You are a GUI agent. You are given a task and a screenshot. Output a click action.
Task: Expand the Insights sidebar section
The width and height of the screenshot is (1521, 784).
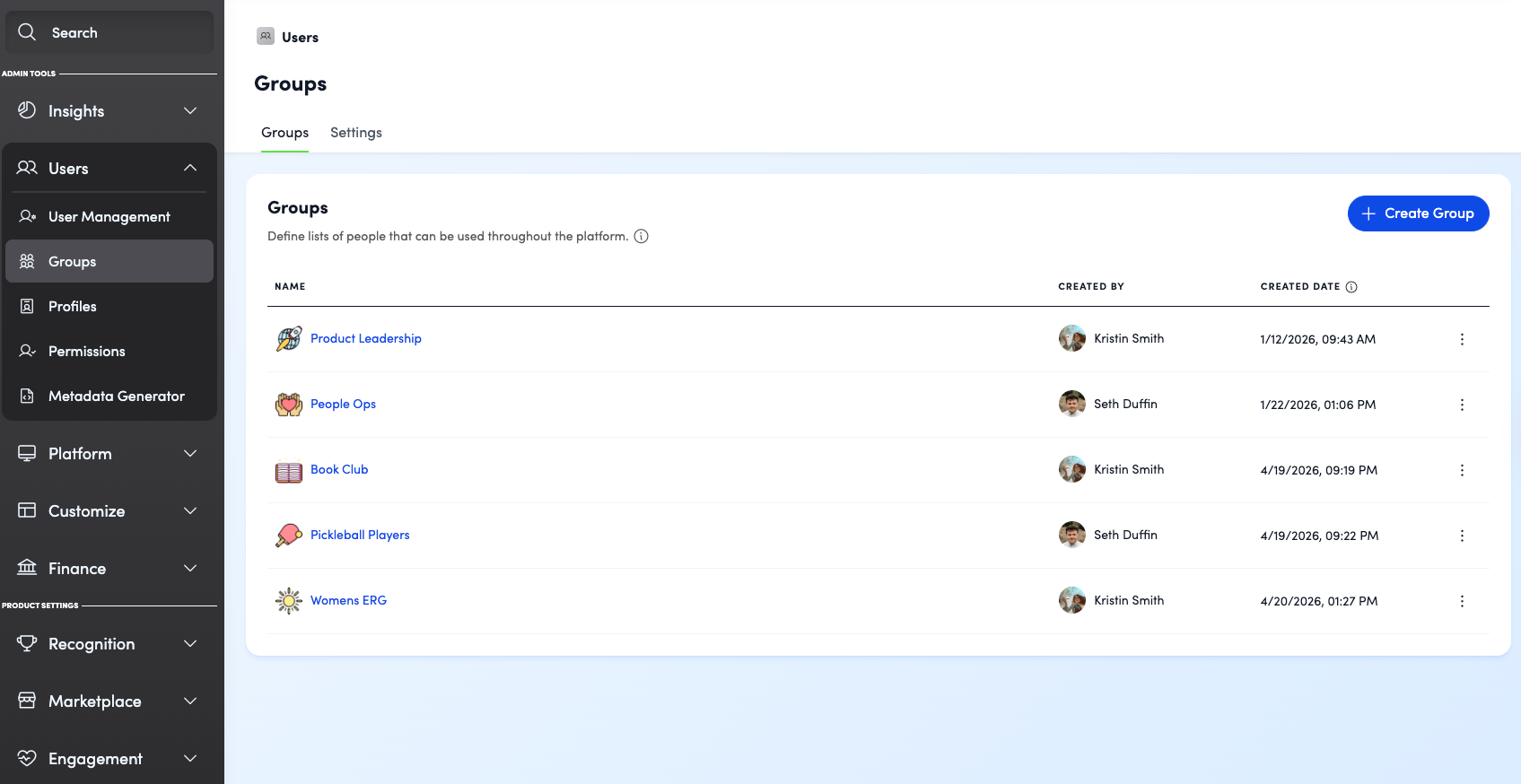pyautogui.click(x=109, y=111)
